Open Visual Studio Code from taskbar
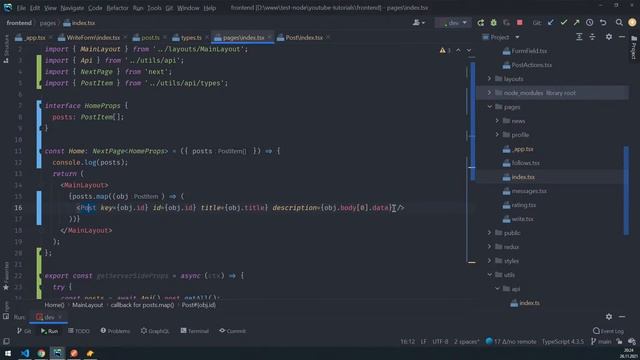Viewport: 640px width, 360px height. tap(24, 353)
